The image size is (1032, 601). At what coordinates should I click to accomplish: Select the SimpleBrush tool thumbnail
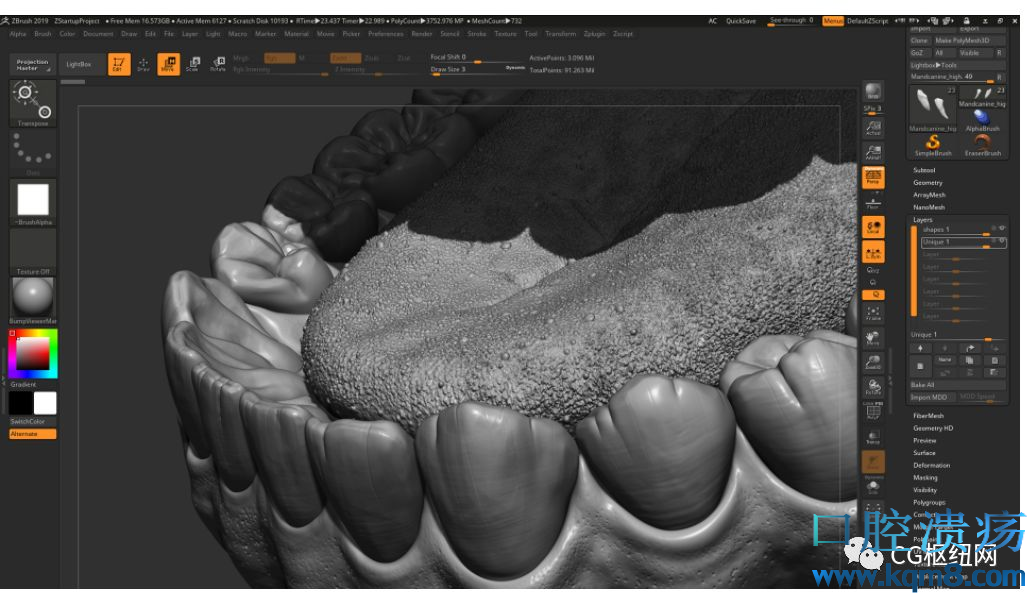(933, 145)
